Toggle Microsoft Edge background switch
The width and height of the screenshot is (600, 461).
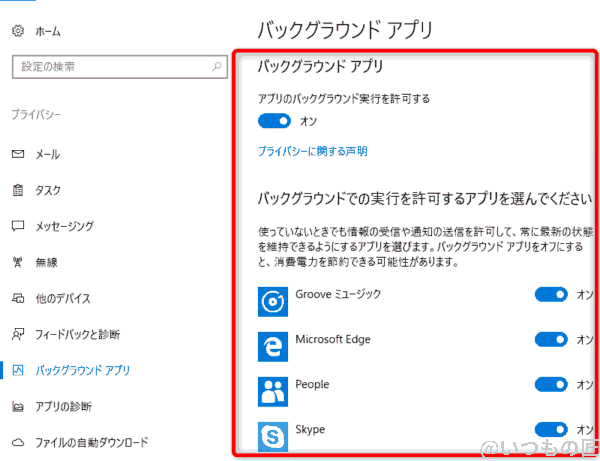551,339
